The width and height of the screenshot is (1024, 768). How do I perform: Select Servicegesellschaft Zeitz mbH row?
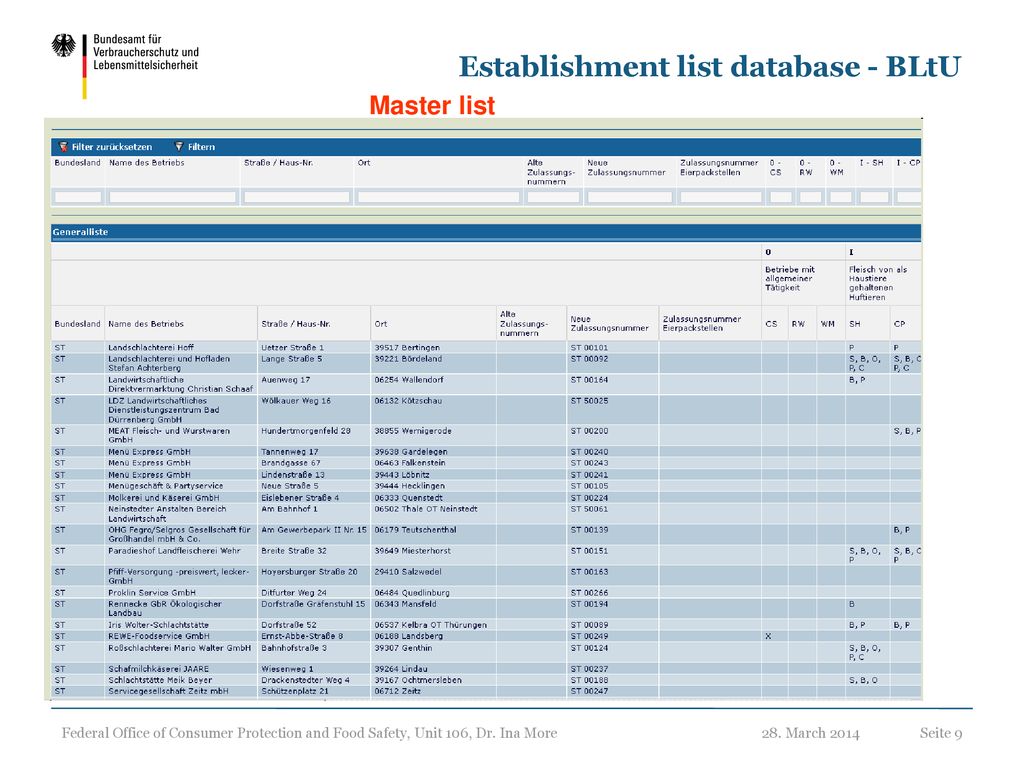click(486, 691)
